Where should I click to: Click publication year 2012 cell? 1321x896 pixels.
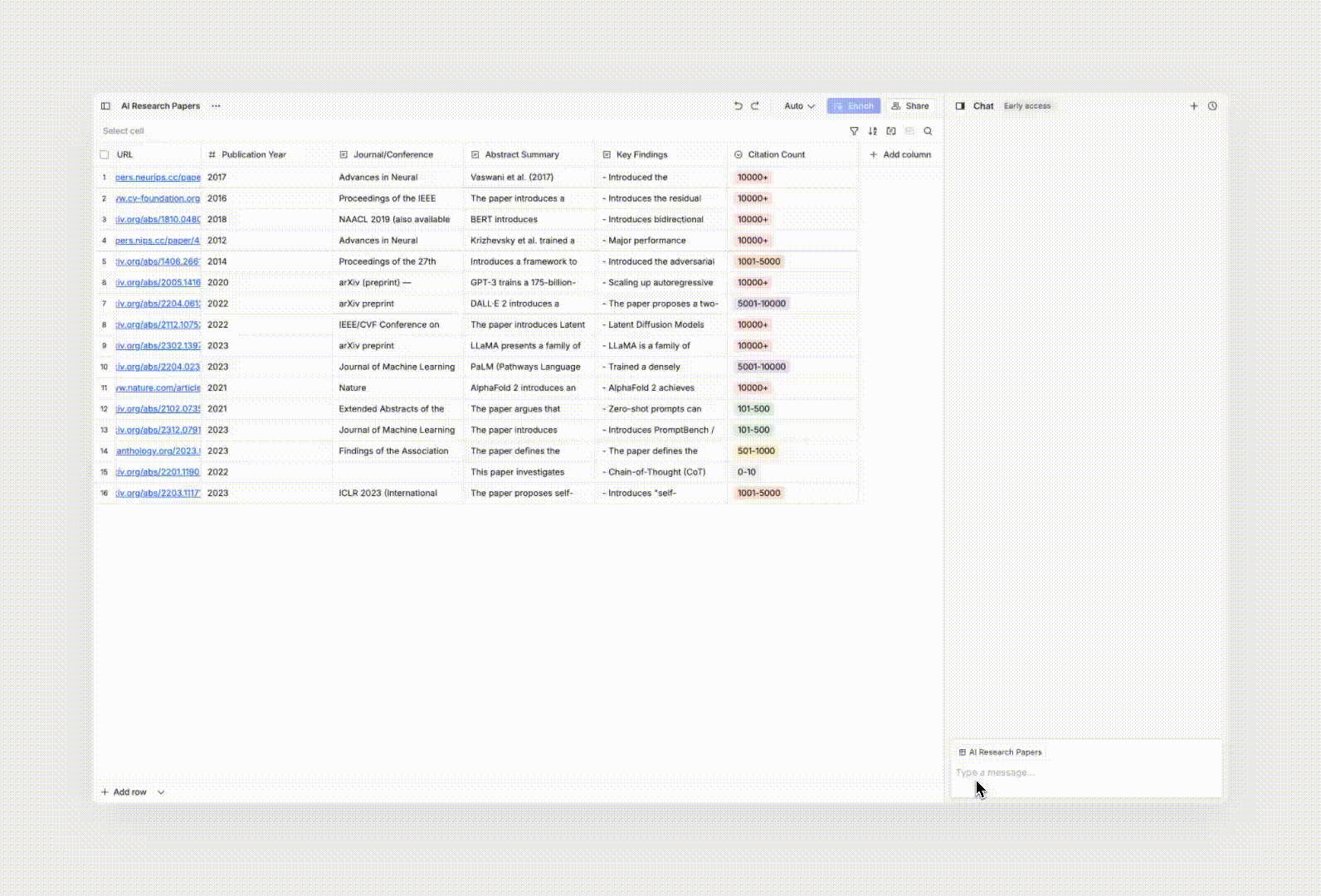pos(266,241)
